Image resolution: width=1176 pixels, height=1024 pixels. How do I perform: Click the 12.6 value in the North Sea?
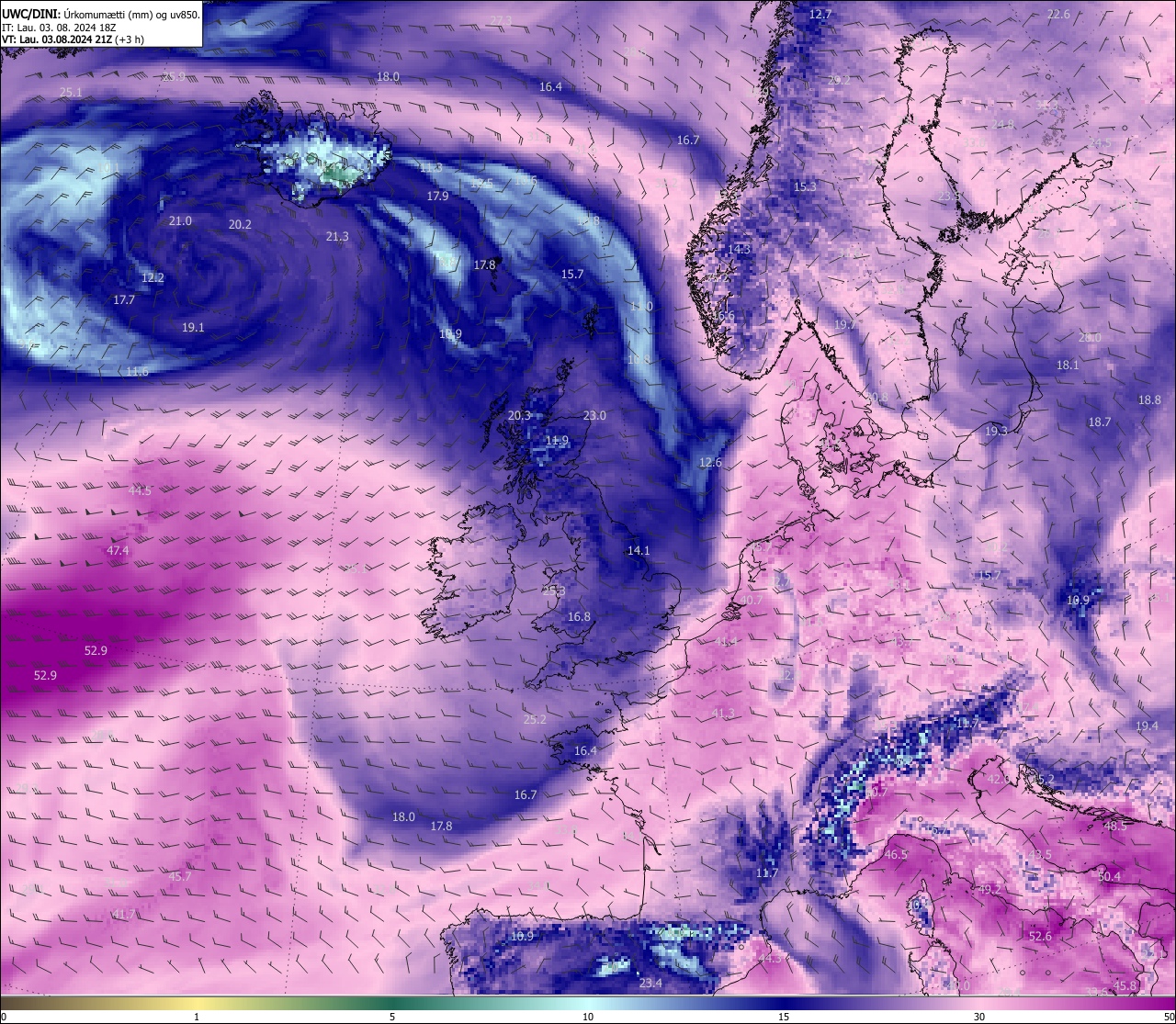pyautogui.click(x=710, y=463)
